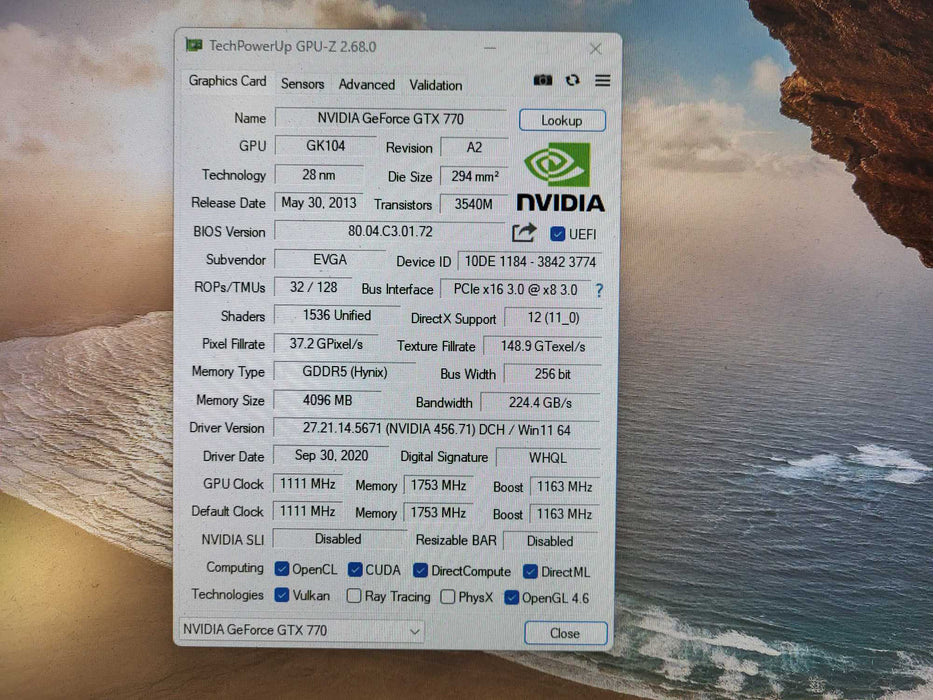Screen dimensions: 933x700
Task: Click the Bus Interface question mark
Action: 599,290
